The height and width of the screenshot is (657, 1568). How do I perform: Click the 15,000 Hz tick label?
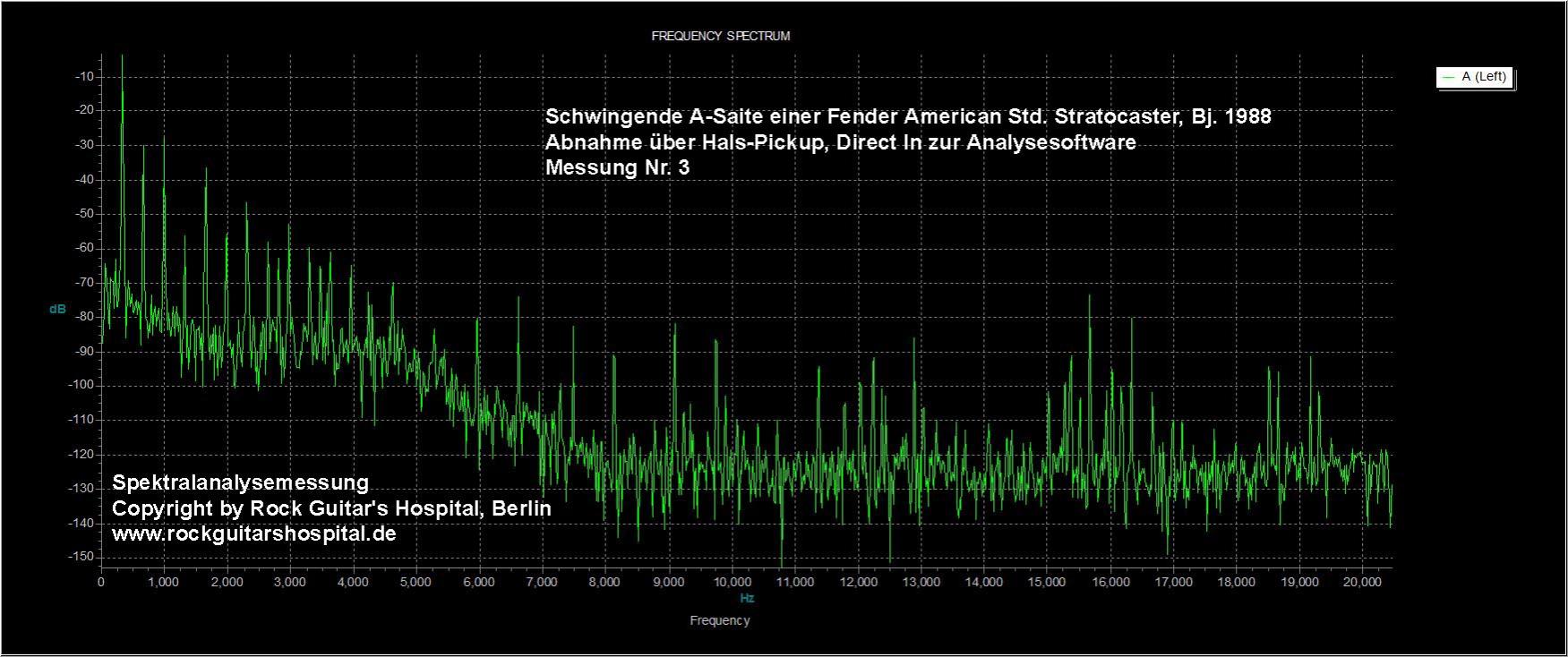(x=1047, y=582)
